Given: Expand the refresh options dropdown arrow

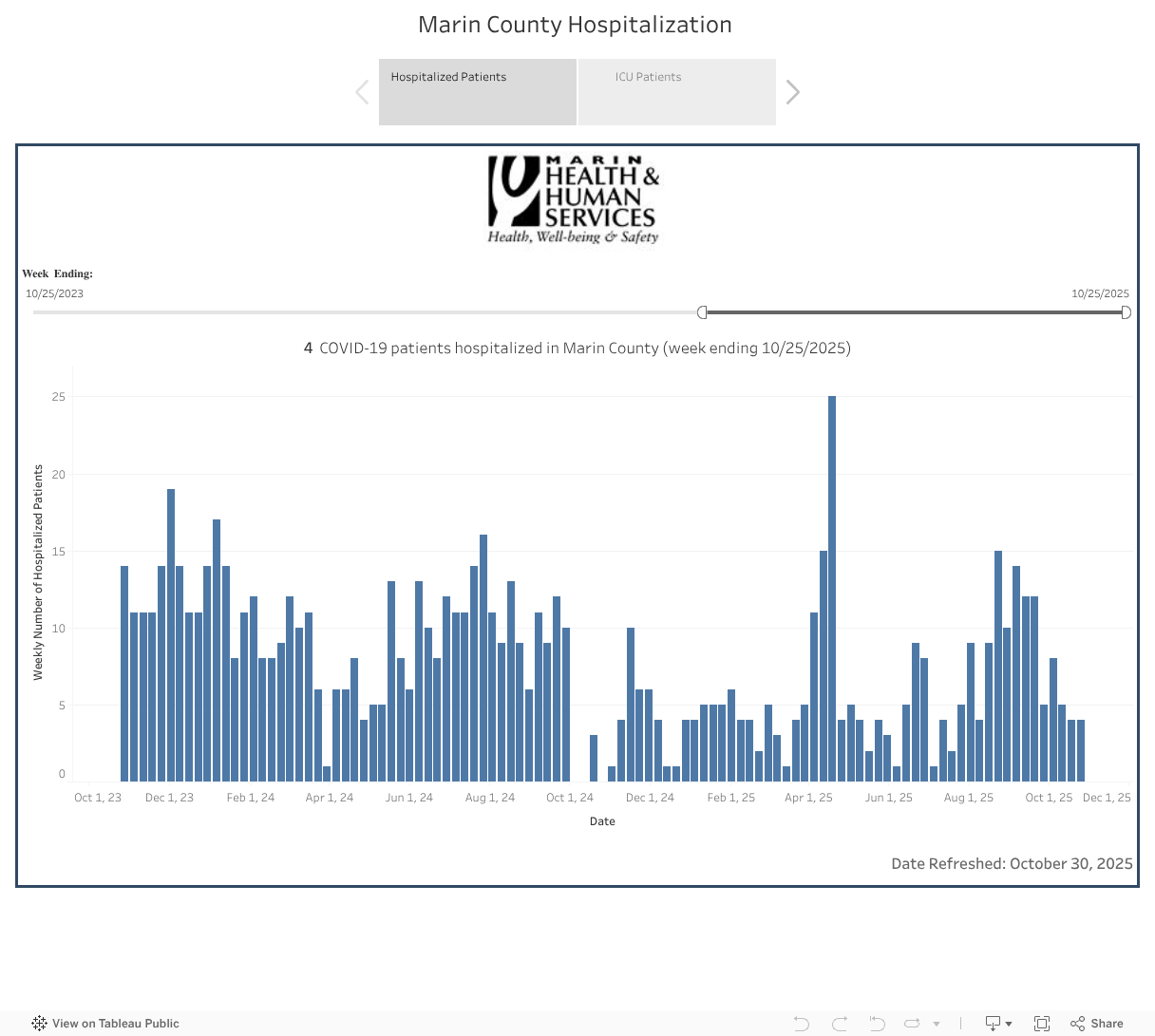Looking at the screenshot, I should click(937, 1025).
